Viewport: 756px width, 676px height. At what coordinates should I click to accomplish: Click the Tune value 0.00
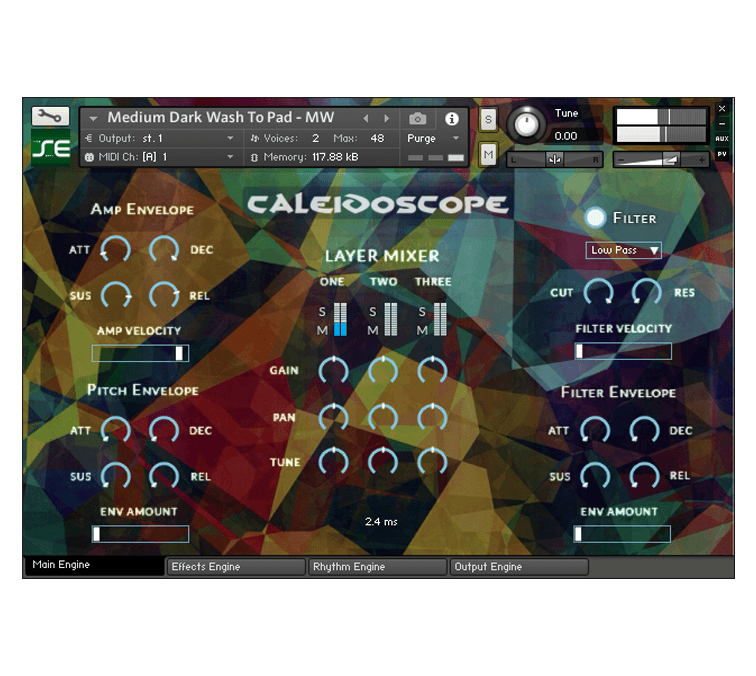tap(566, 136)
